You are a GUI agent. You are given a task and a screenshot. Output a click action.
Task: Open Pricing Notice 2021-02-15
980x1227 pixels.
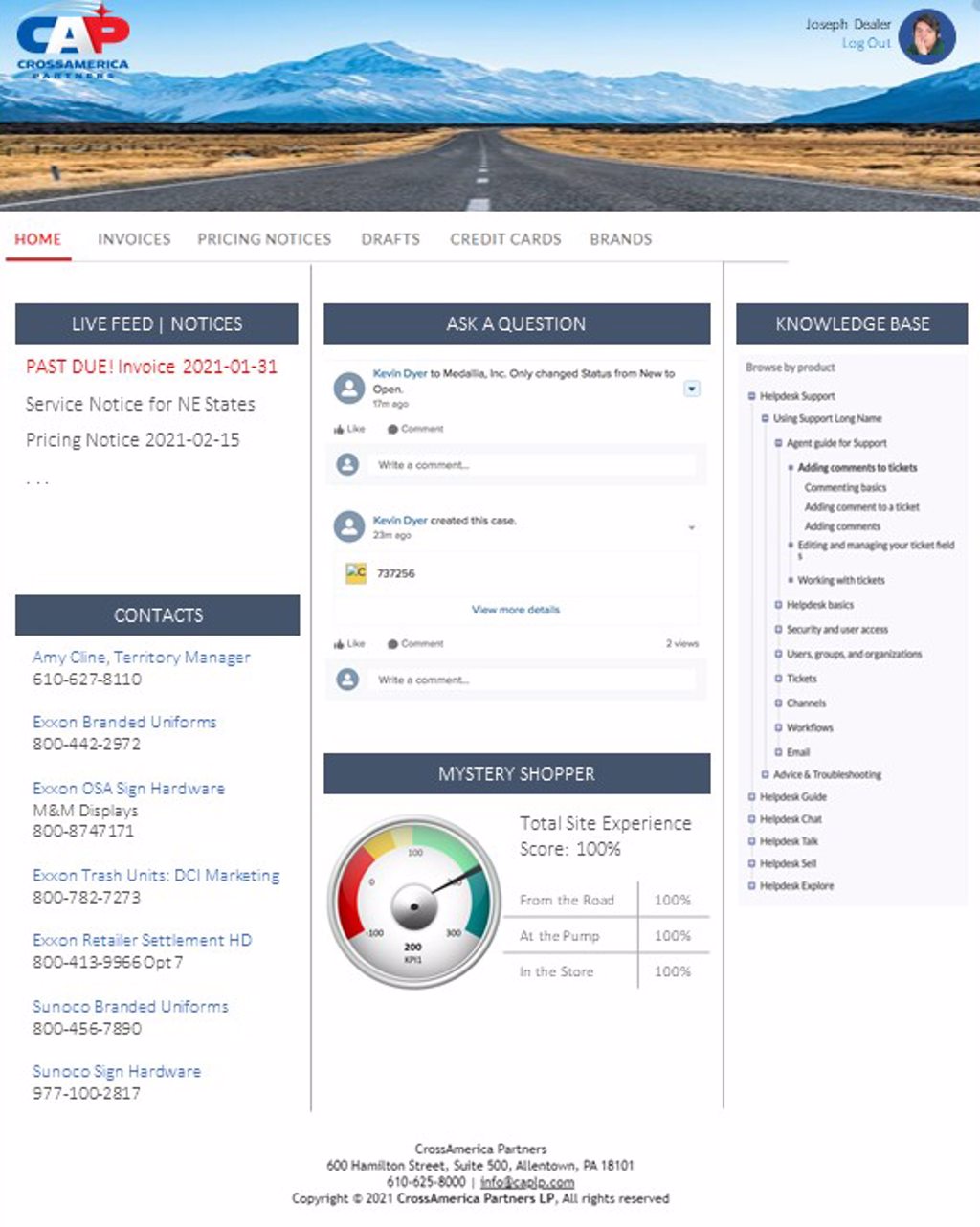pos(133,440)
